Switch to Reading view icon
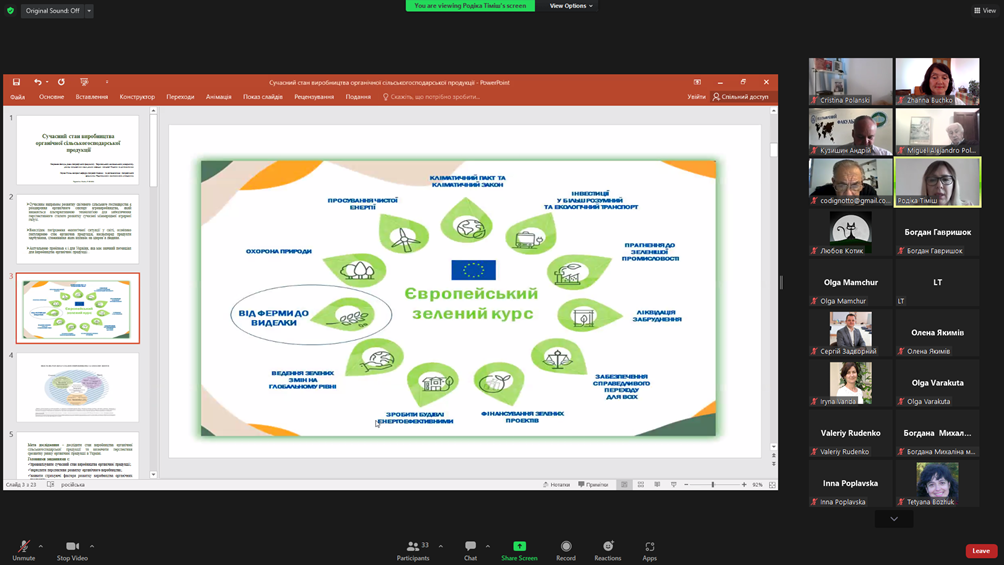Screen dimensions: 1004x565 point(657,485)
